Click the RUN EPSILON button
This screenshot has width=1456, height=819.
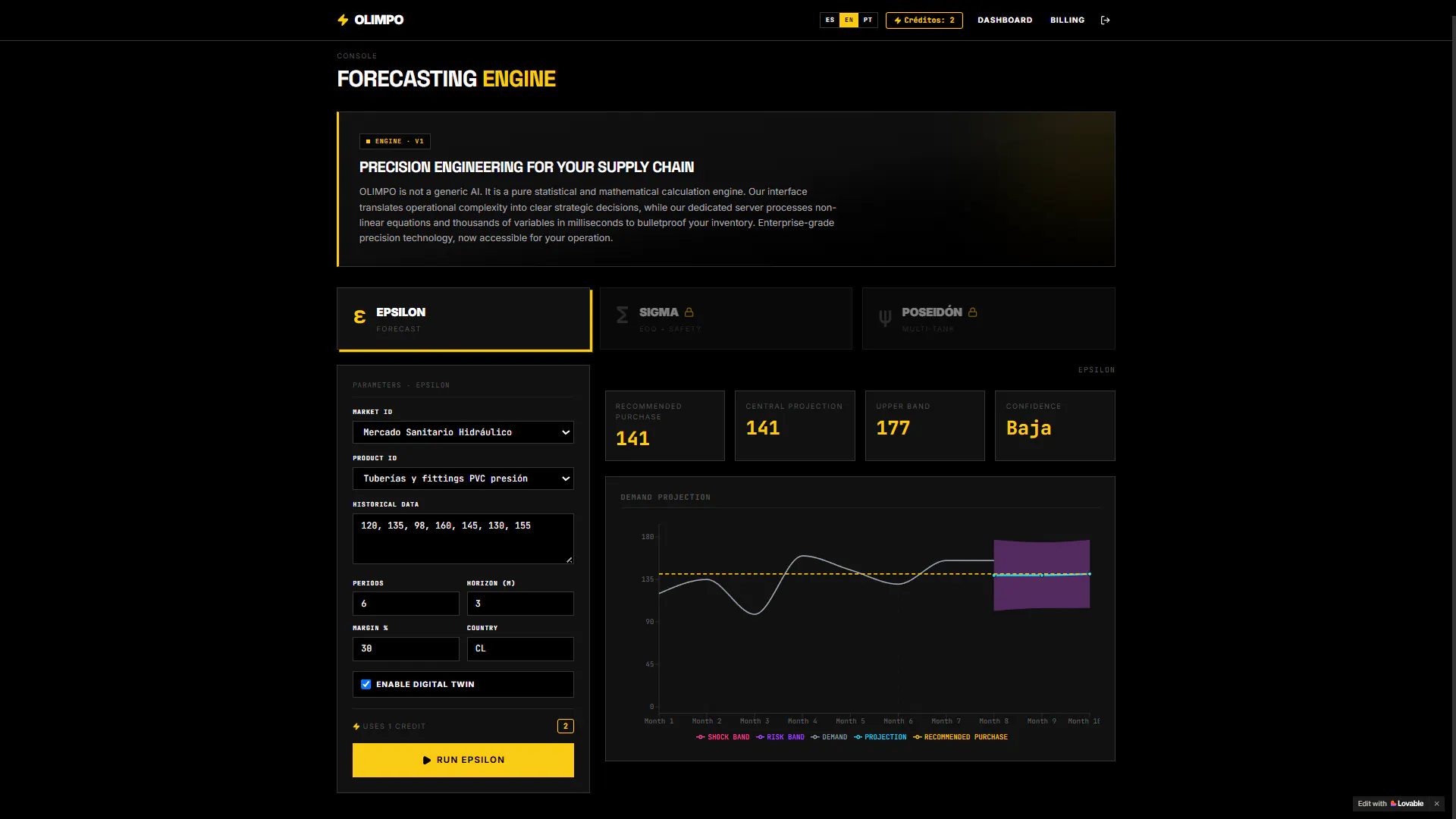coord(463,760)
